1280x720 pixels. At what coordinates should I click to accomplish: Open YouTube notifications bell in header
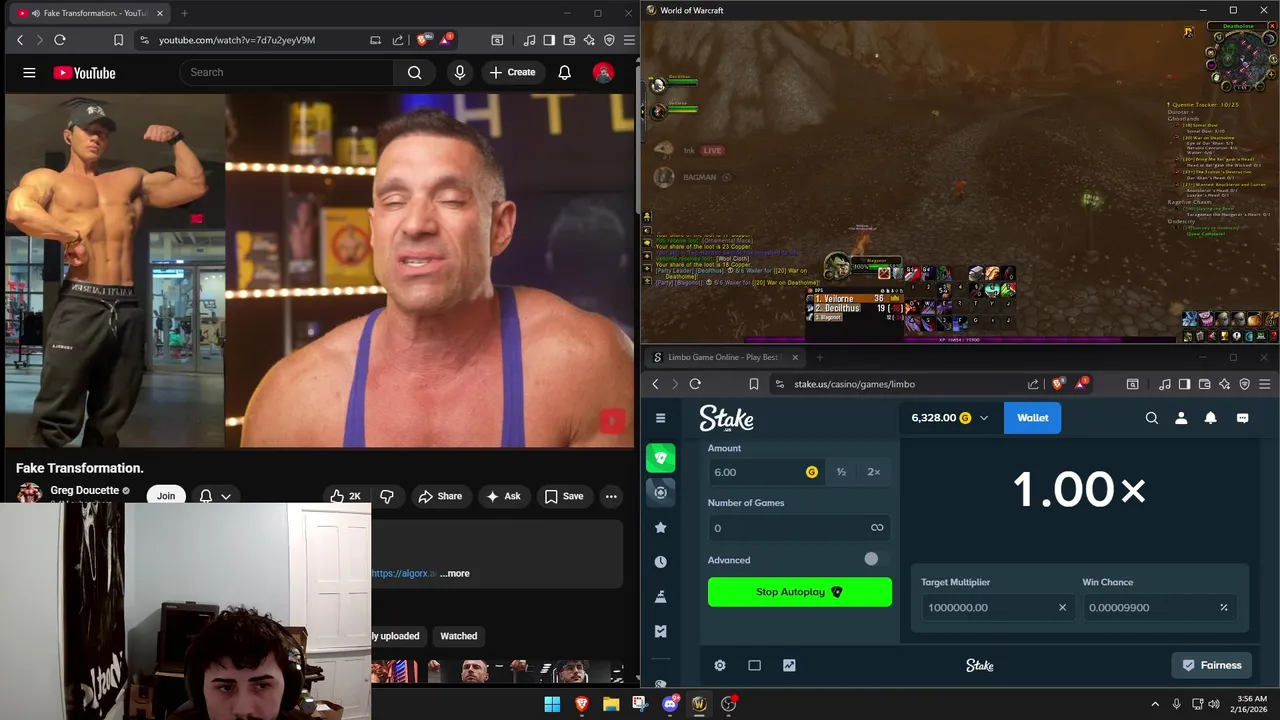(x=565, y=72)
